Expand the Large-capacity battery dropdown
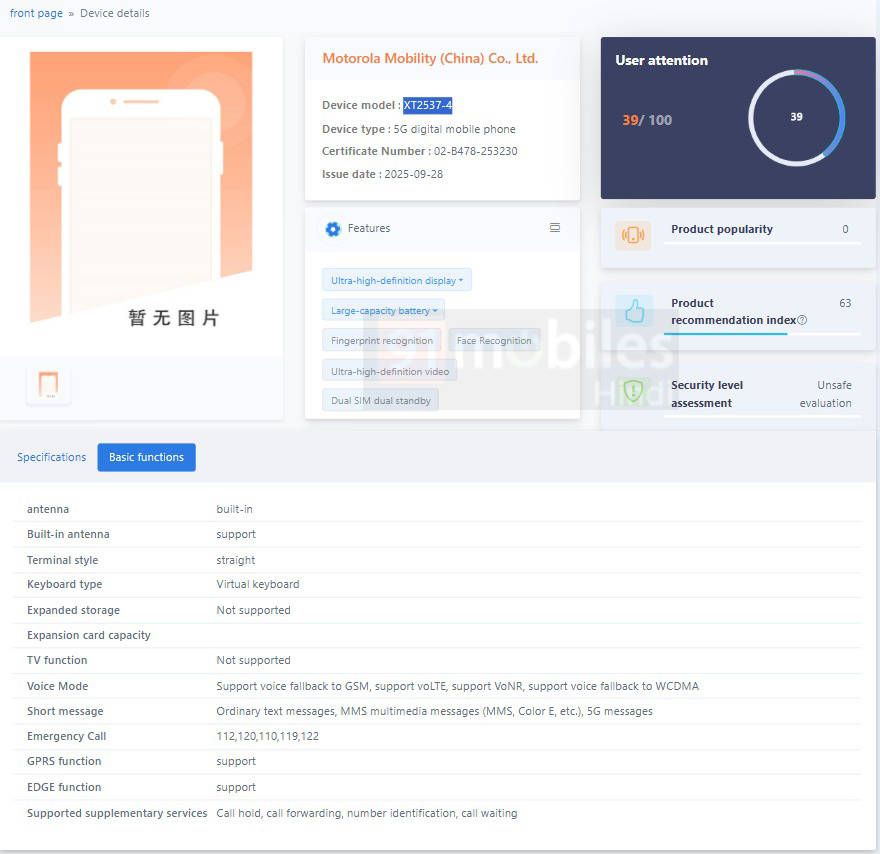This screenshot has width=880, height=854. pos(383,311)
